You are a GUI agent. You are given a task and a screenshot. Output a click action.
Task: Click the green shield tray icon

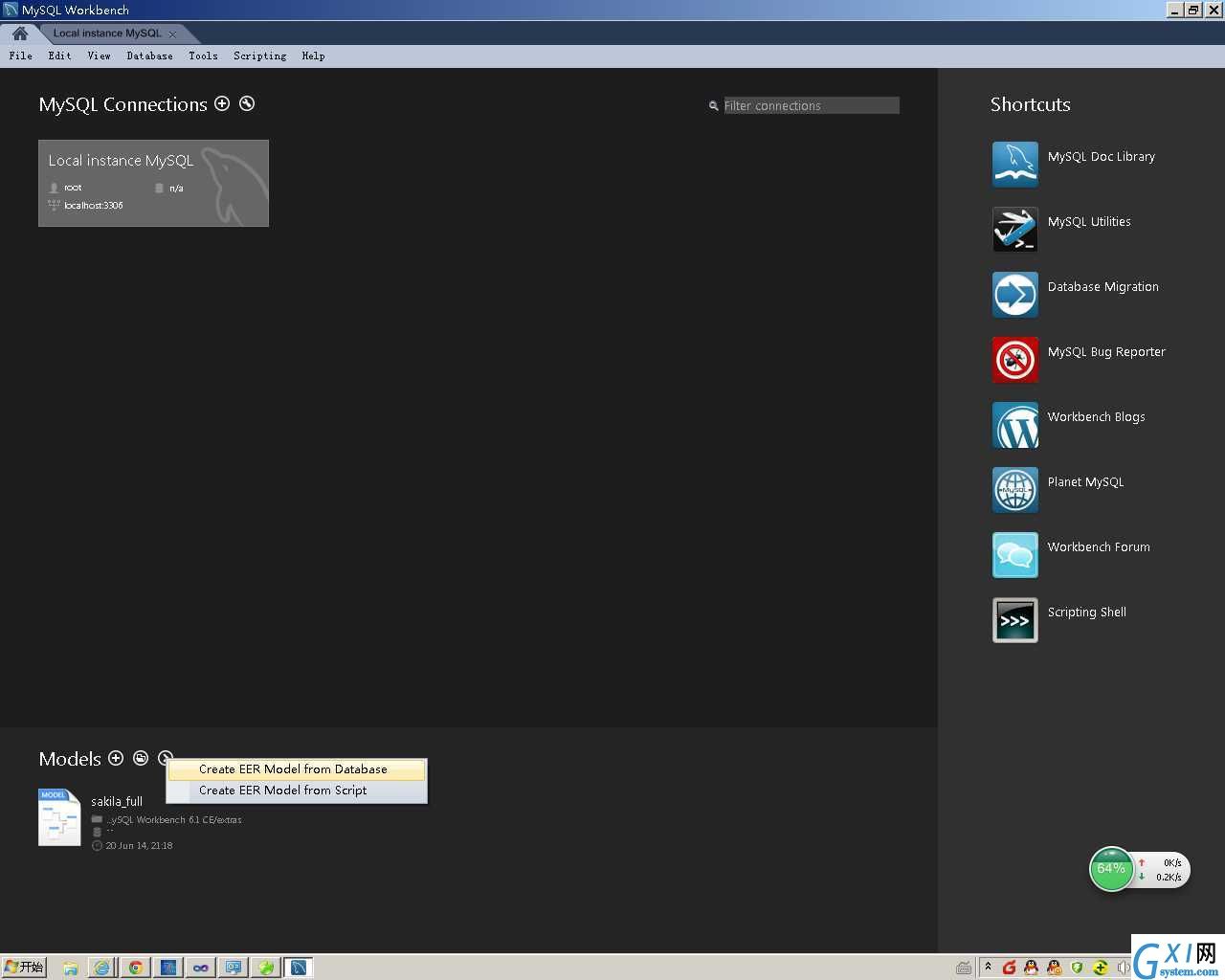[1078, 968]
